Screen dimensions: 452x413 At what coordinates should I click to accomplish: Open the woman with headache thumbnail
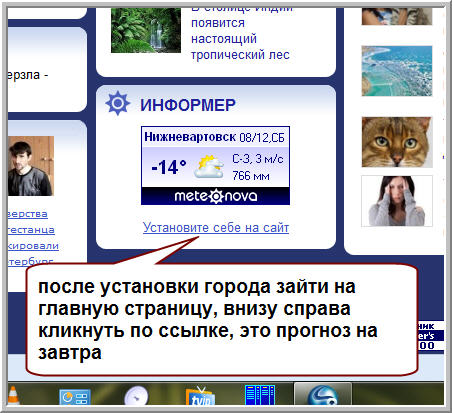(397, 201)
